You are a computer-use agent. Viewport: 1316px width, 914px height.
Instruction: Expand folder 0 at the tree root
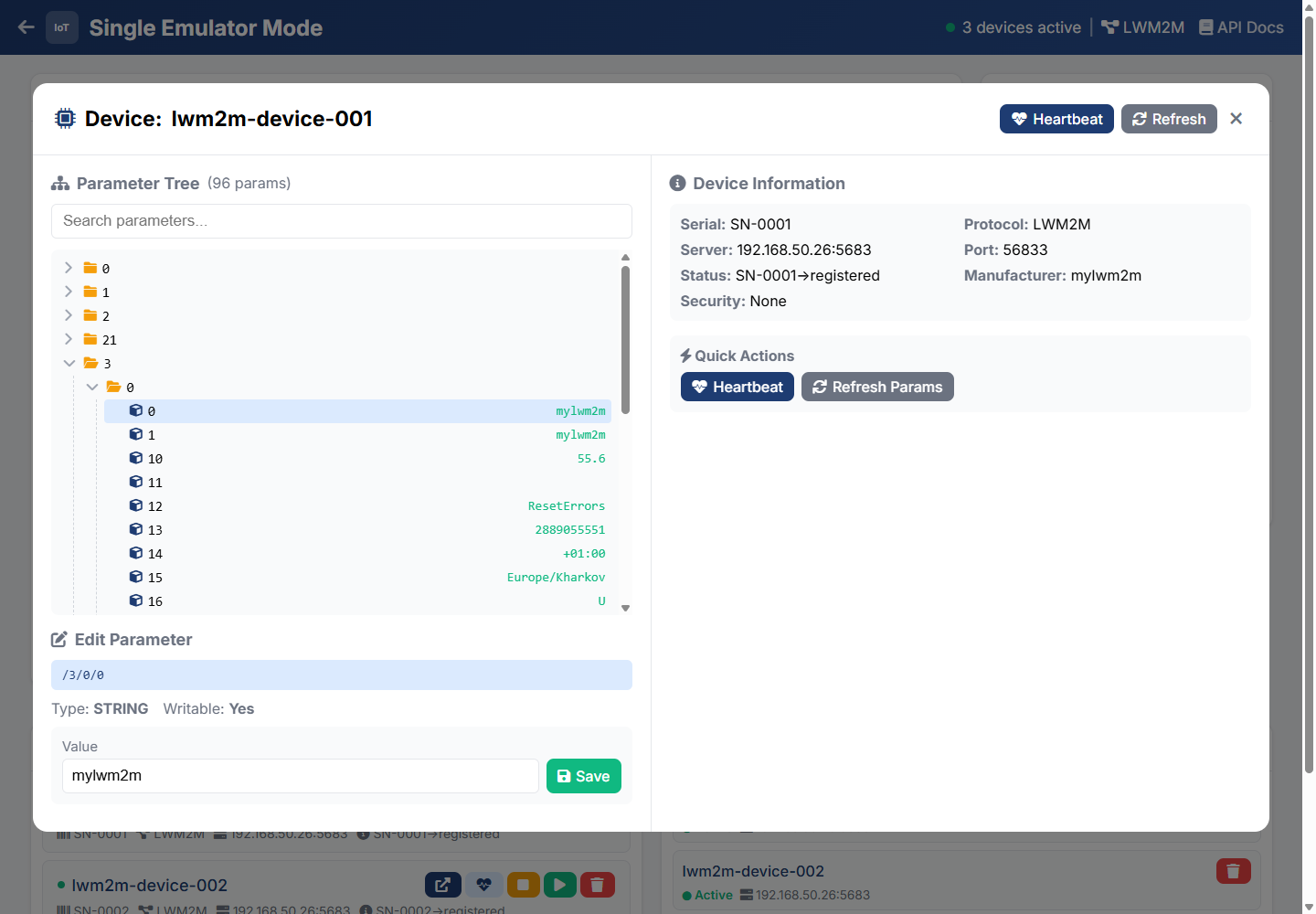click(69, 268)
